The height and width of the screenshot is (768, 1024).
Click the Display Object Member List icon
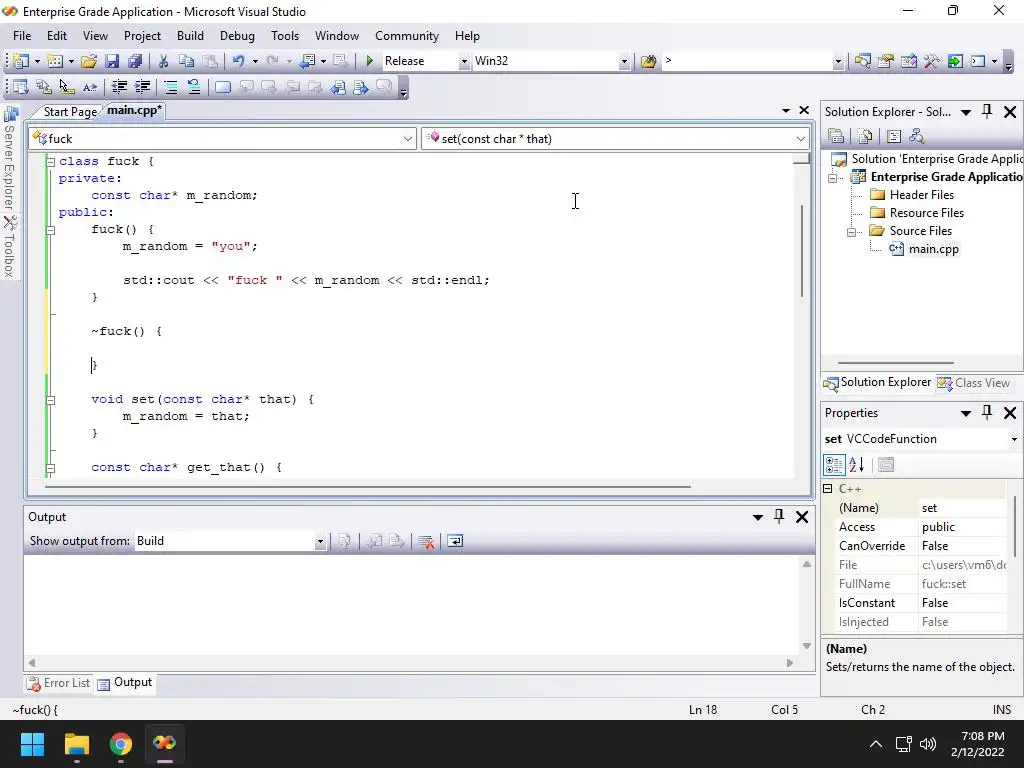coord(20,87)
